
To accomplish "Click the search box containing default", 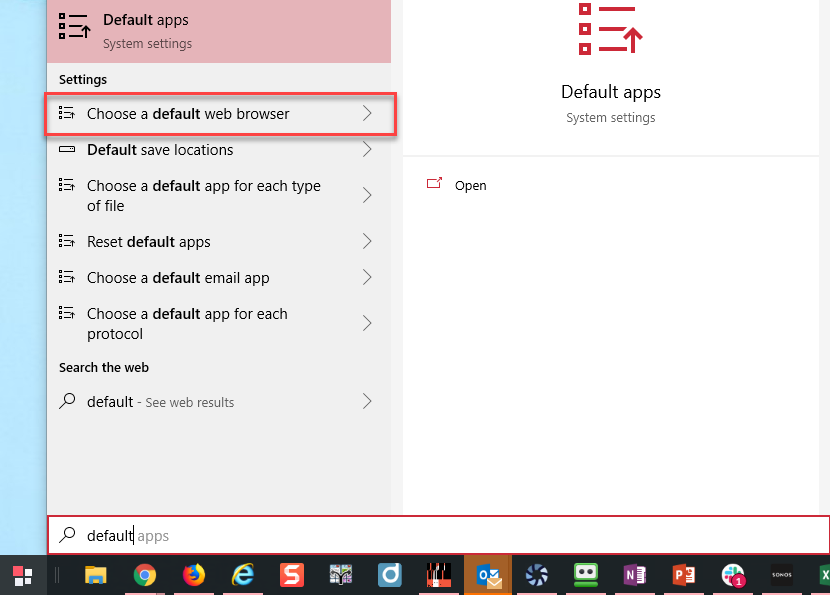I will click(438, 535).
